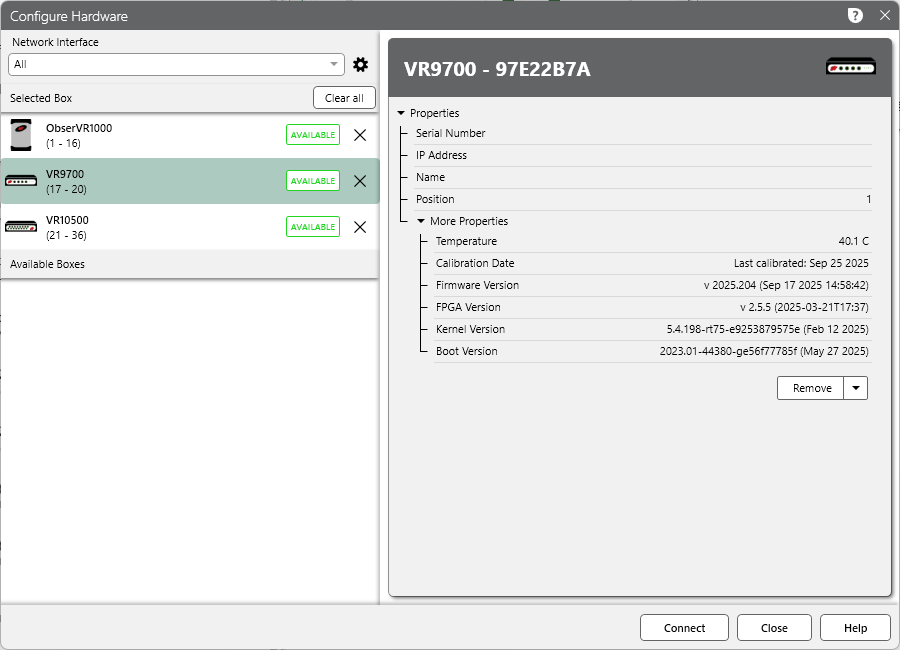
Task: Remove VR9700 using its X icon
Action: pos(360,181)
